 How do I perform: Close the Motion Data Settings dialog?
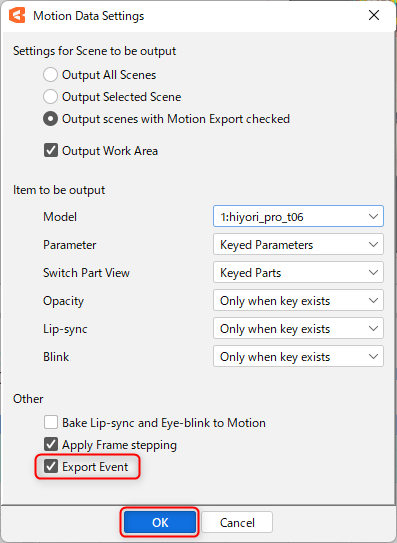[x=374, y=15]
